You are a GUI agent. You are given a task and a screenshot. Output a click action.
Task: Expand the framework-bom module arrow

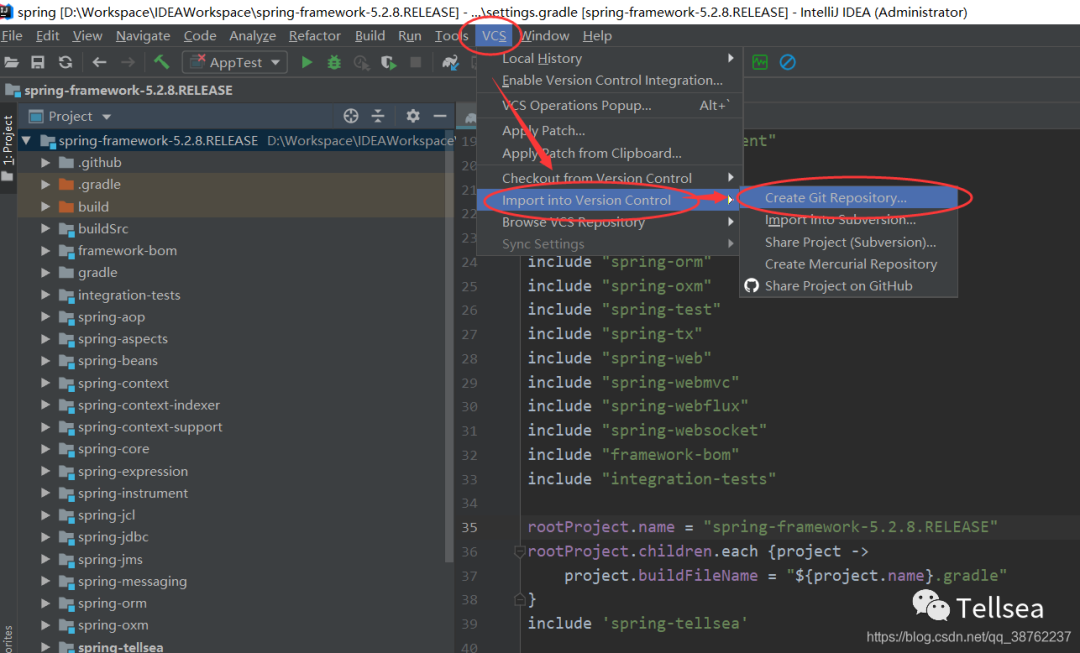click(45, 251)
